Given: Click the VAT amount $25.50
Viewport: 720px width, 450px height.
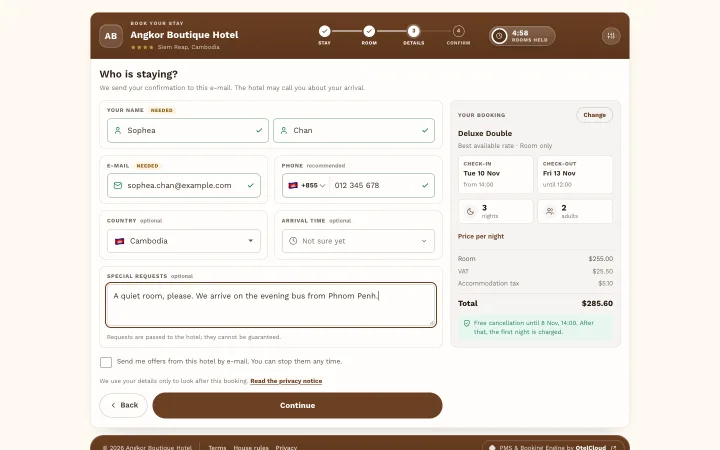Looking at the screenshot, I should coord(602,271).
